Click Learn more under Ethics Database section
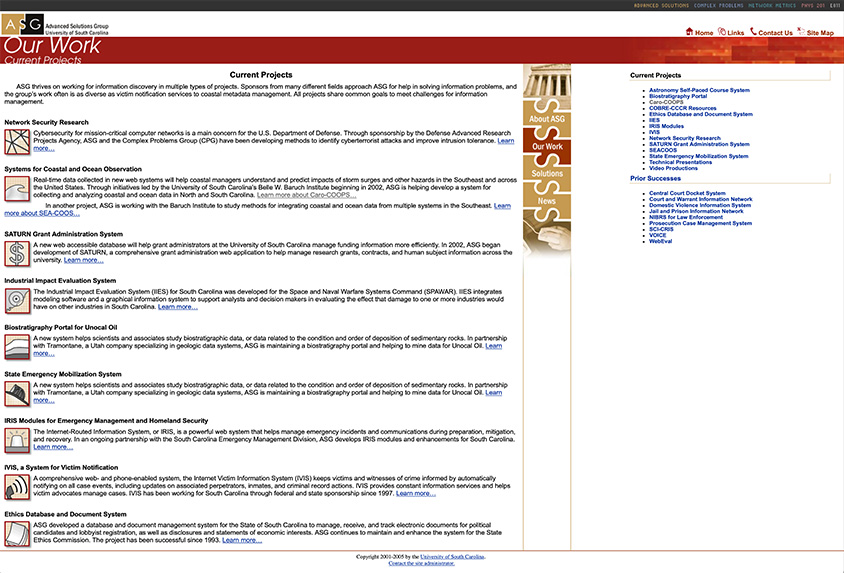Screen dimensions: 844x573 (242, 540)
